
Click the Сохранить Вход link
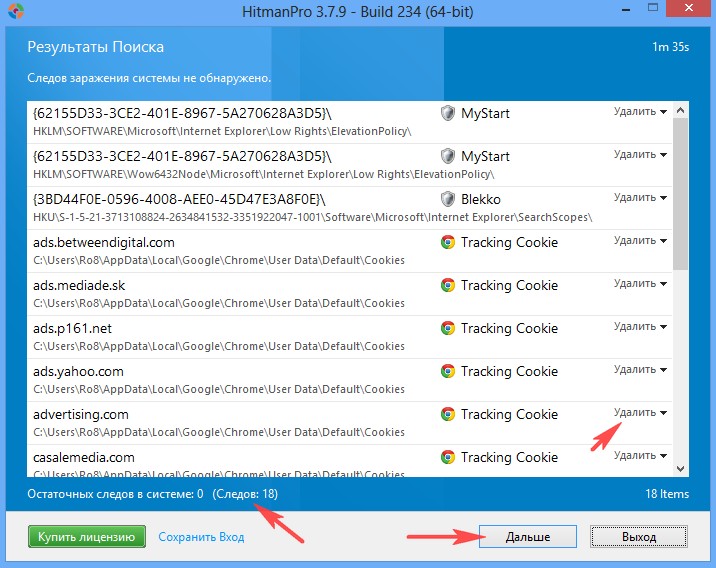201,537
